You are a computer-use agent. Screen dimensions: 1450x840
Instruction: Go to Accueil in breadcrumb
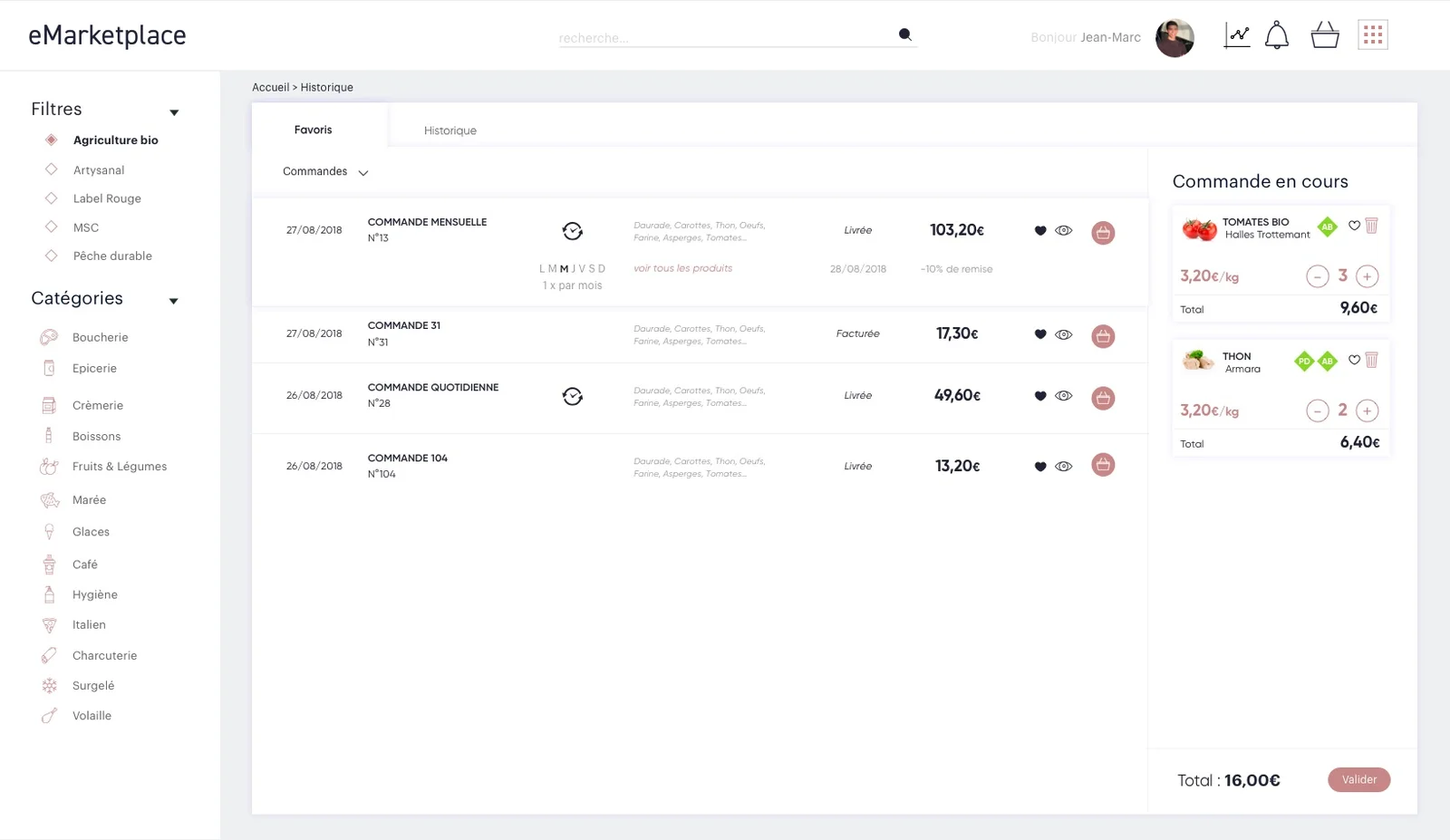point(270,87)
